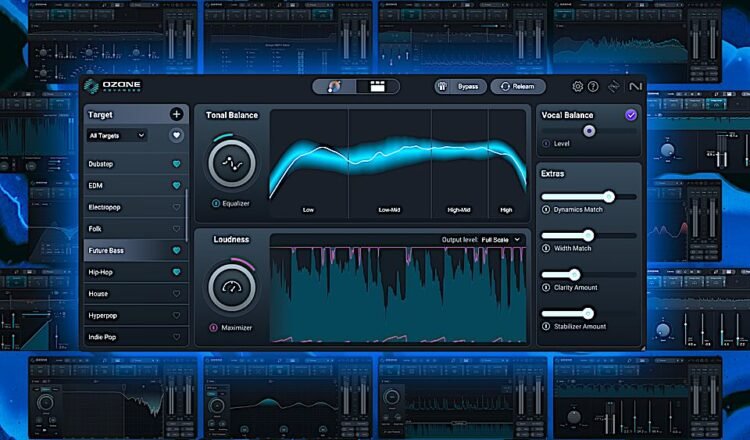Favorite the Hyperpop target

(176, 316)
